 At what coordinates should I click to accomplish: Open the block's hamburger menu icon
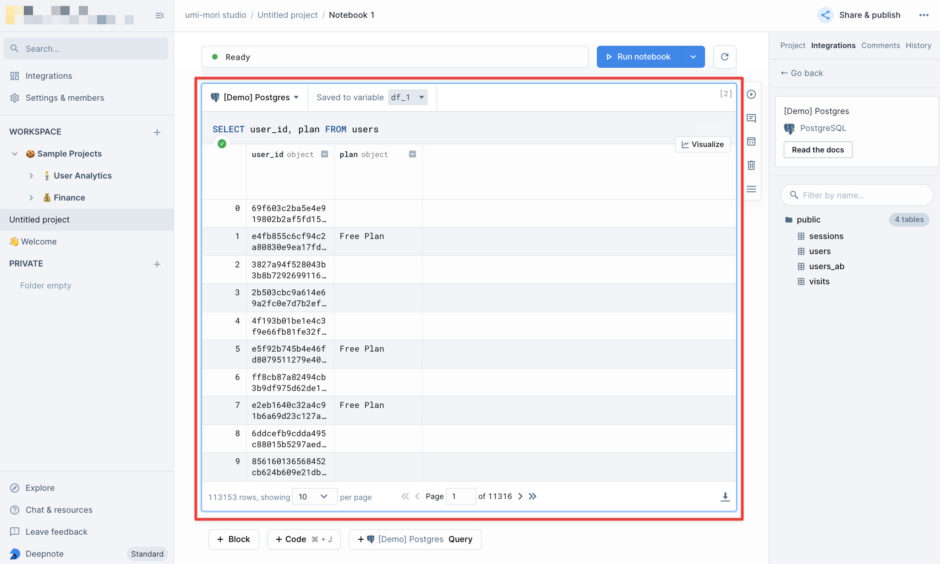[x=751, y=189]
